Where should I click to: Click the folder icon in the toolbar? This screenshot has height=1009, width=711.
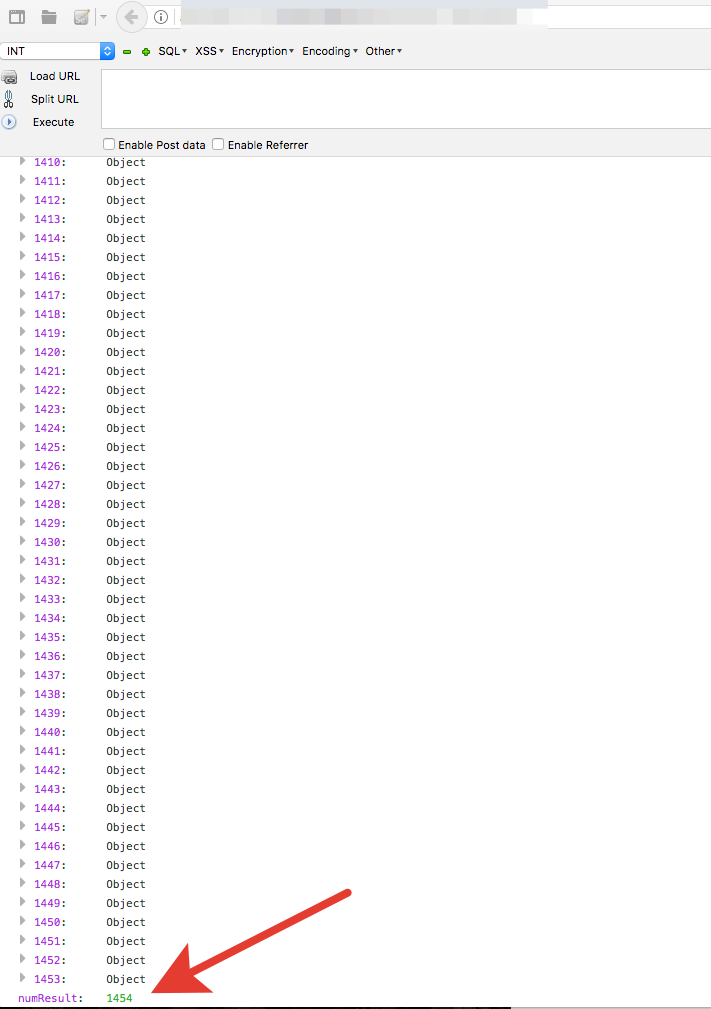point(49,17)
